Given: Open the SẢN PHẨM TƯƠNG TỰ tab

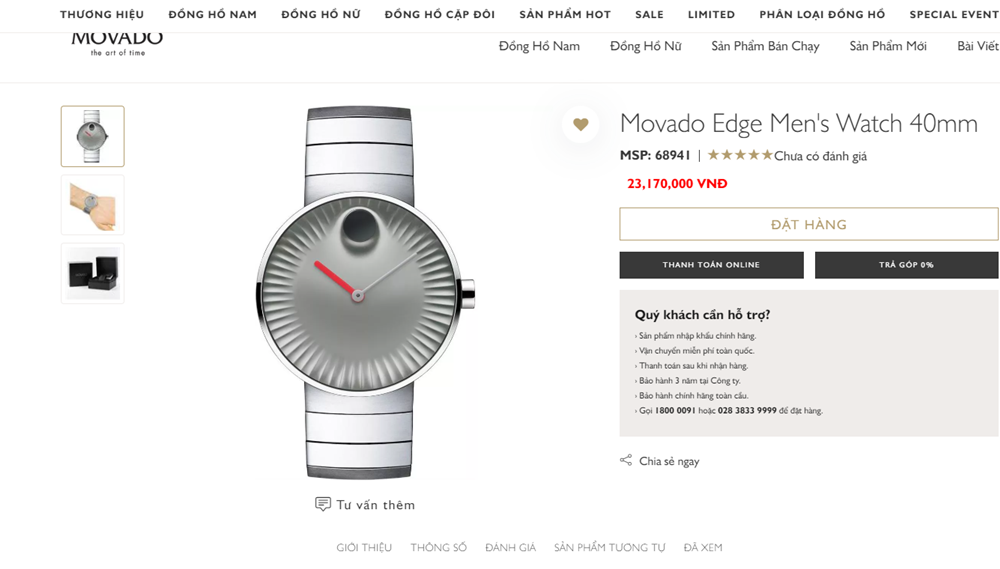Looking at the screenshot, I should click(609, 547).
